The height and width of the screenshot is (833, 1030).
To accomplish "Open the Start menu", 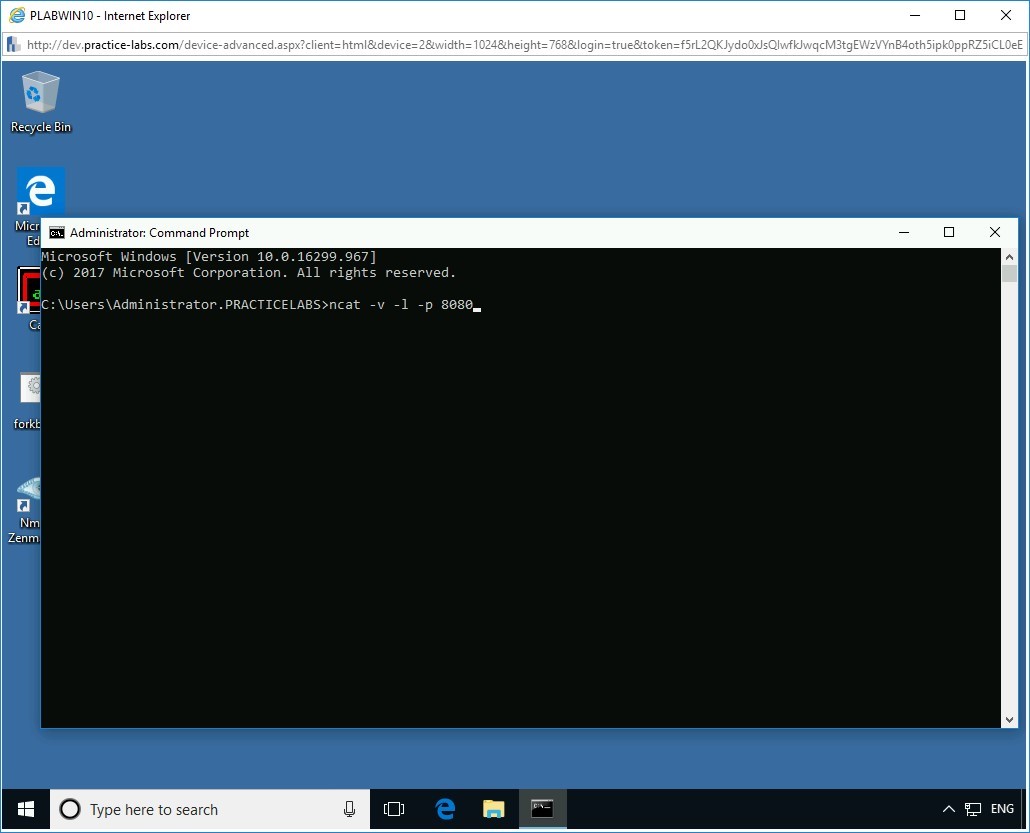I will click(24, 809).
